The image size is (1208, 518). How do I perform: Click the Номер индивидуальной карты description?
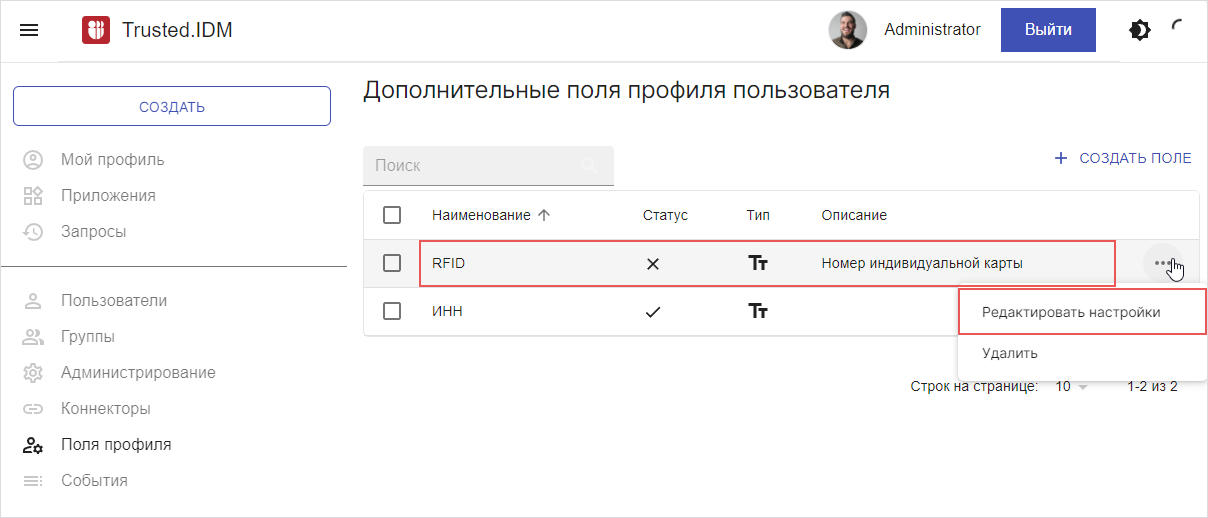click(922, 263)
